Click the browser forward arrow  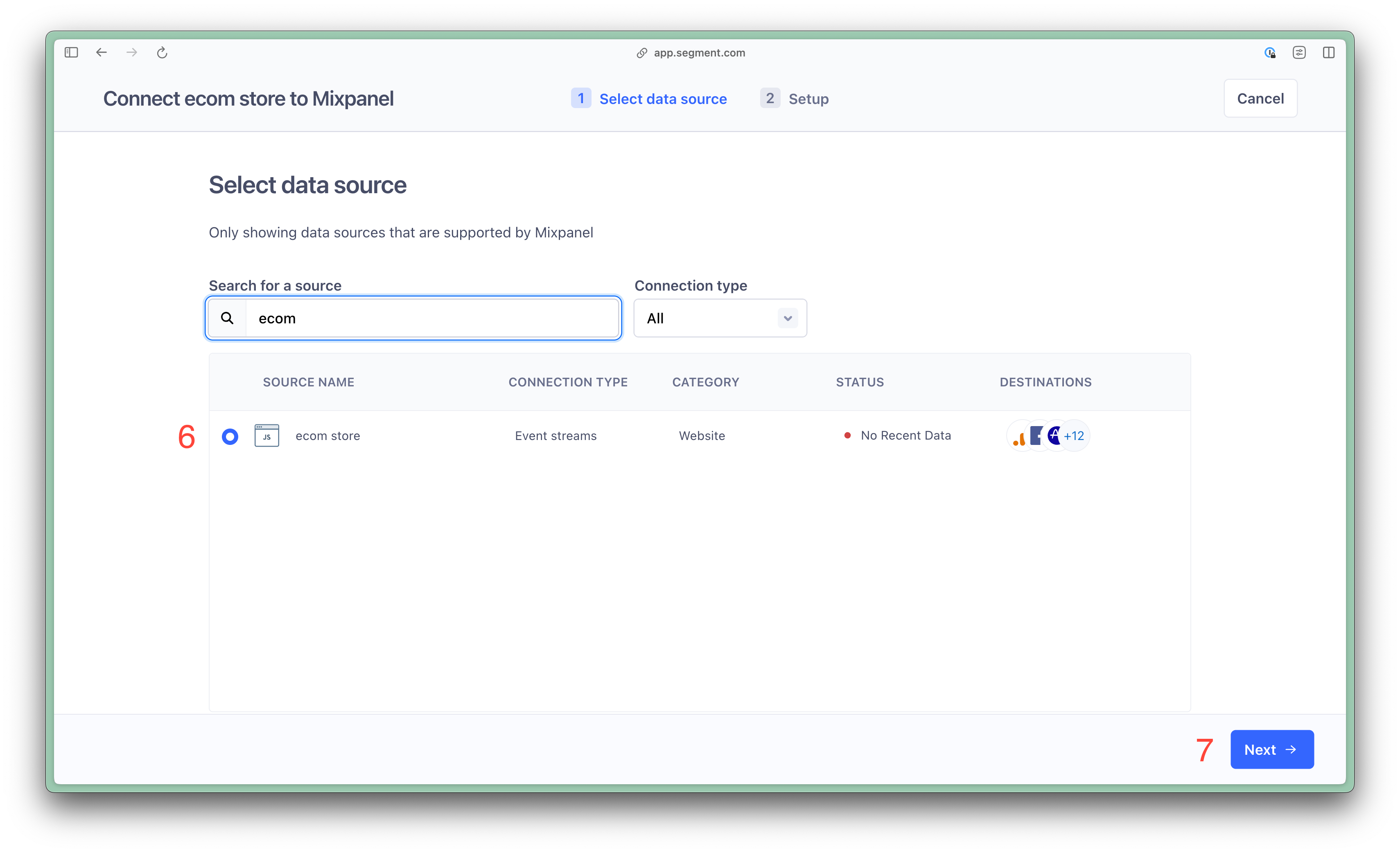point(132,53)
